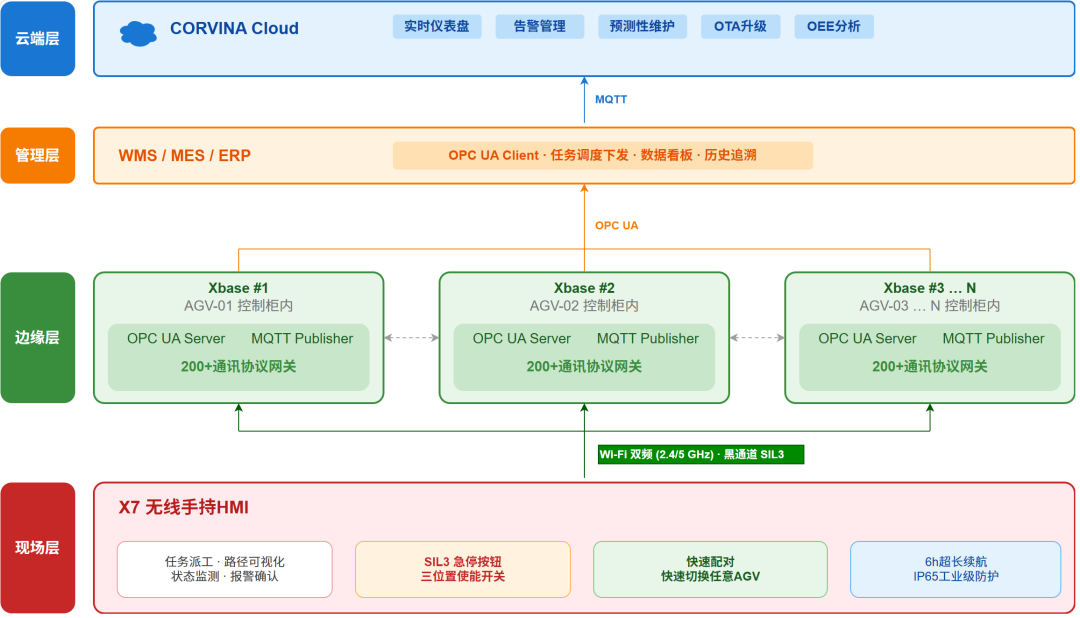The width and height of the screenshot is (1080, 618).
Task: Select the orange OPC UA connector label
Action: (x=616, y=225)
